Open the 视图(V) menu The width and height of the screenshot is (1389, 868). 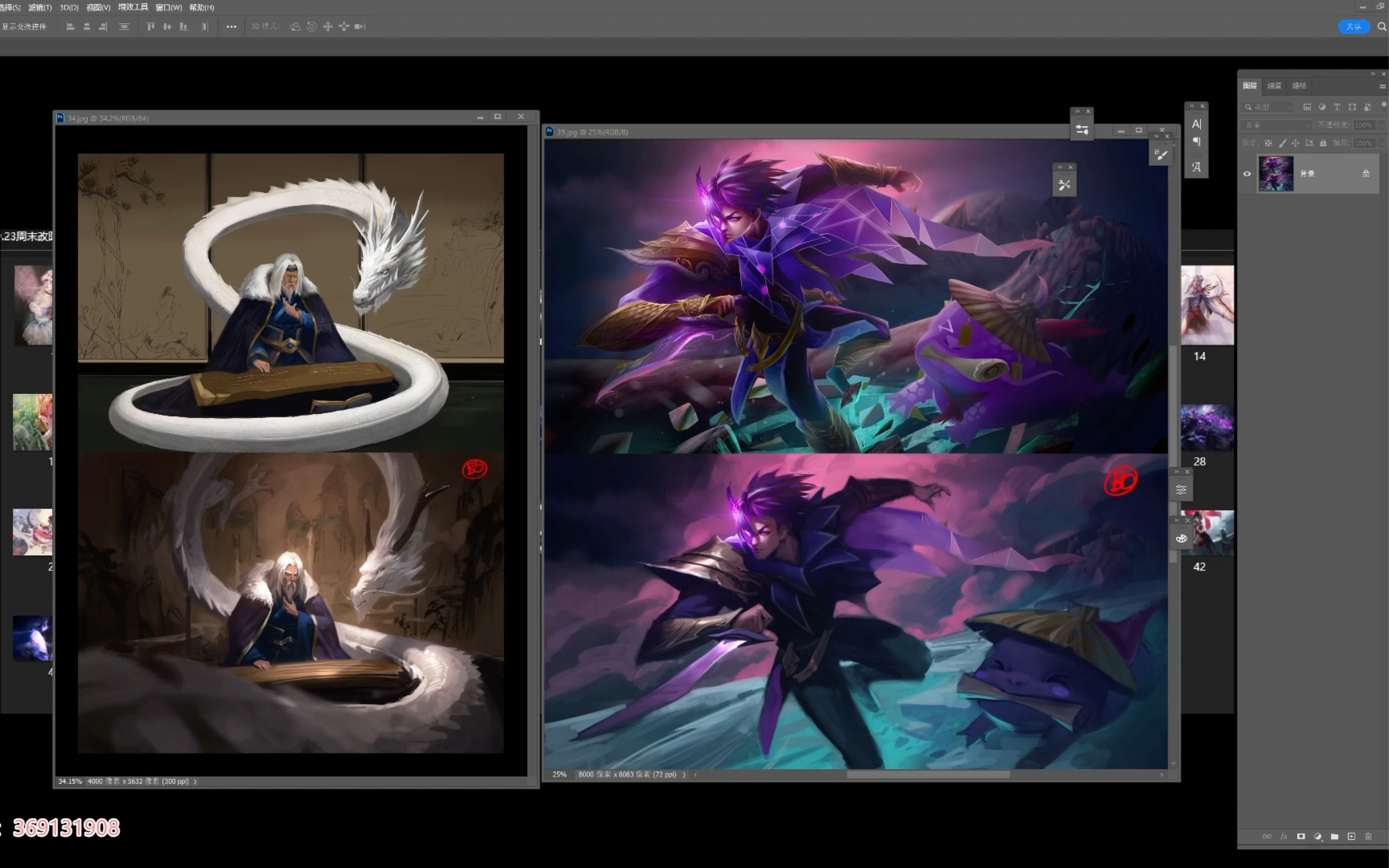click(x=98, y=8)
